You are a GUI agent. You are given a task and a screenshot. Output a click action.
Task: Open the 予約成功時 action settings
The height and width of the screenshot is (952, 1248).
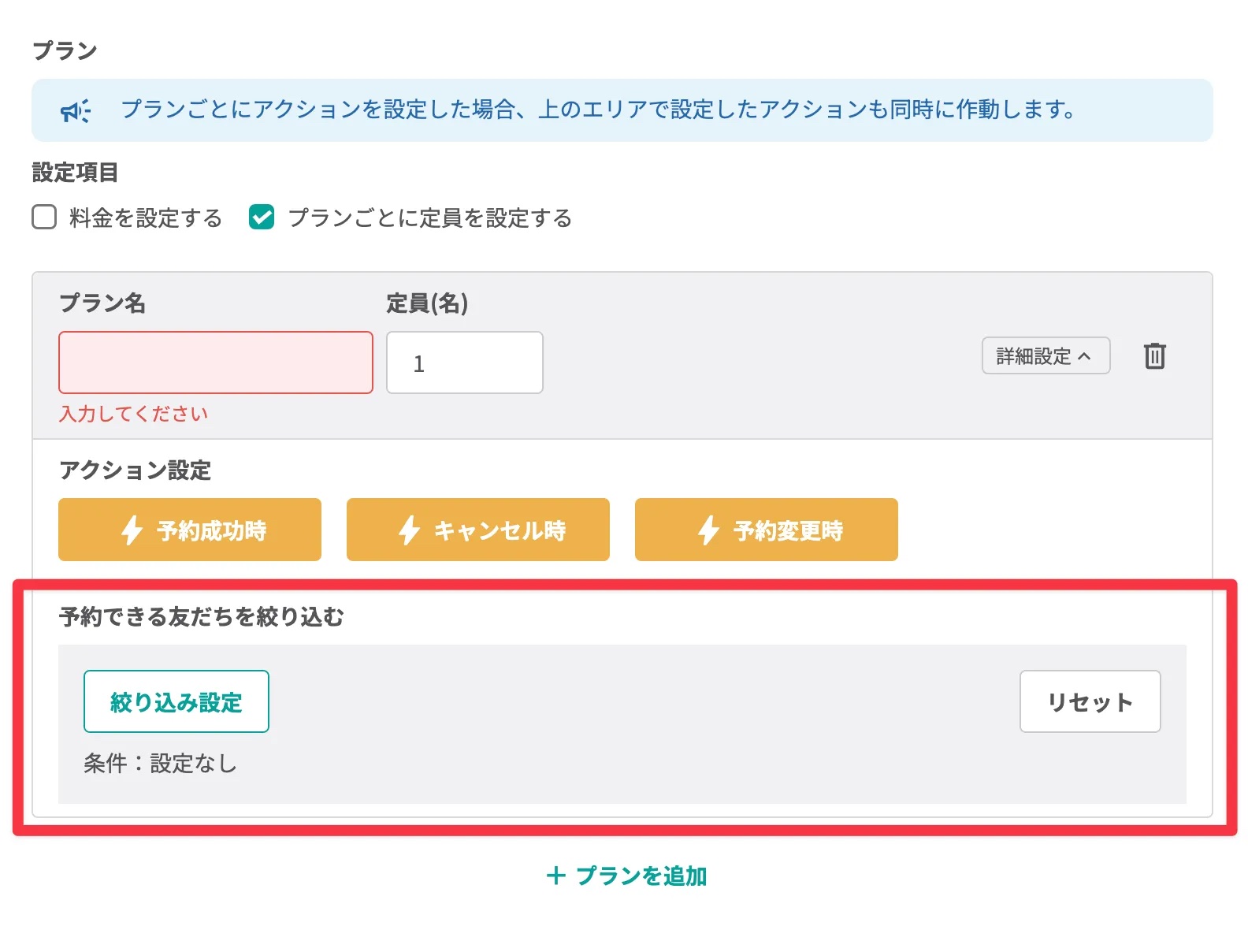click(190, 530)
